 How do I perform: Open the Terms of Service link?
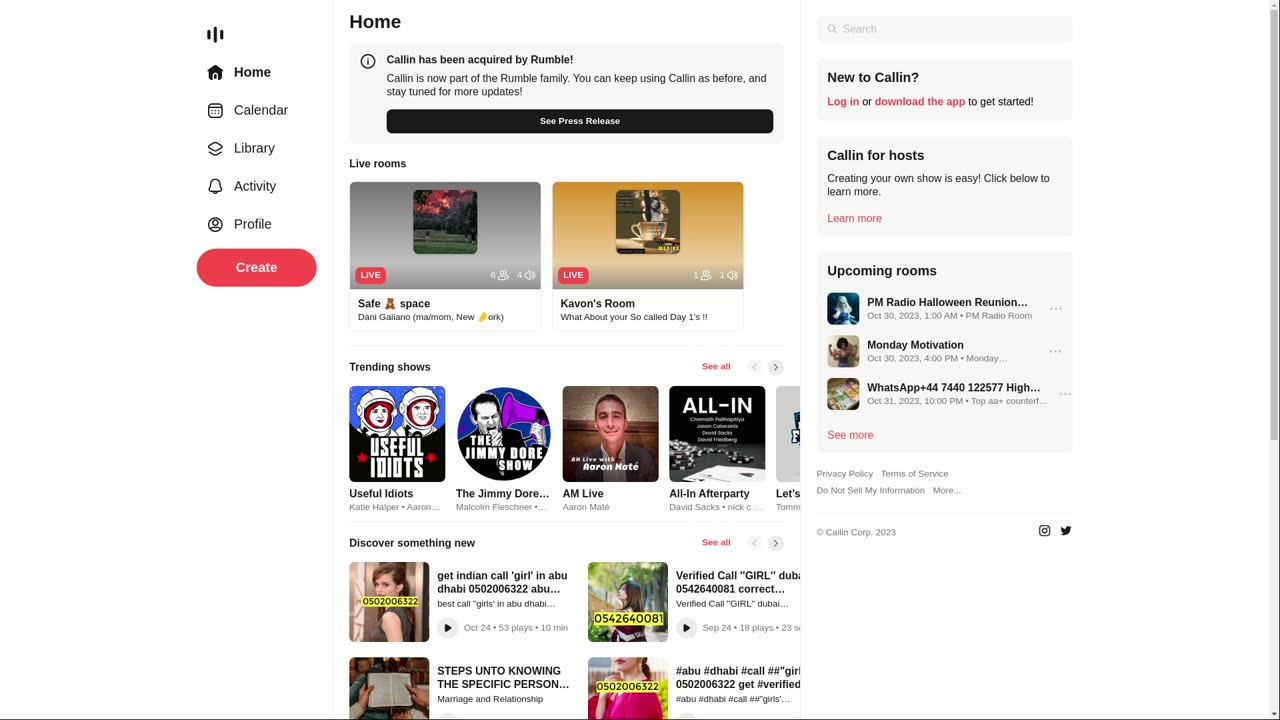915,474
